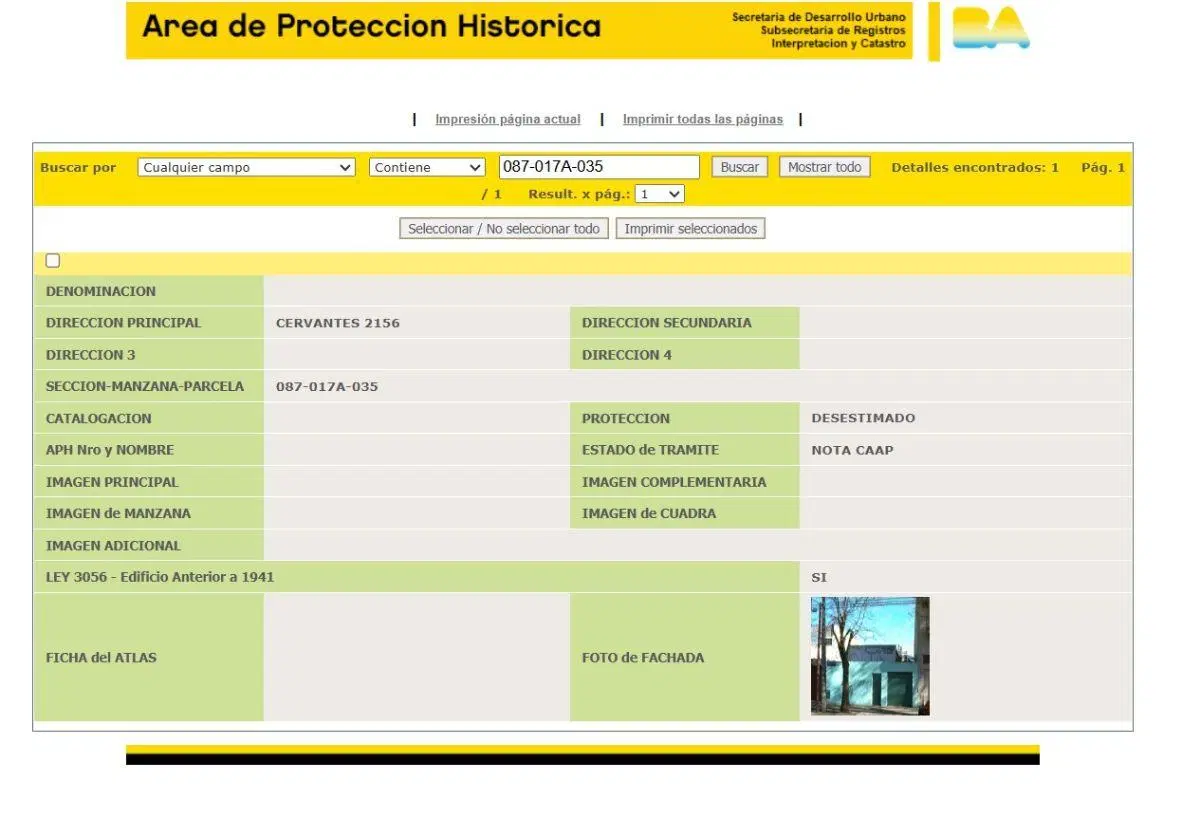Screen dimensions: 1200x818
Task: Click the 'IMAGEN COMPLEMENTARIA' label
Action: 674,482
